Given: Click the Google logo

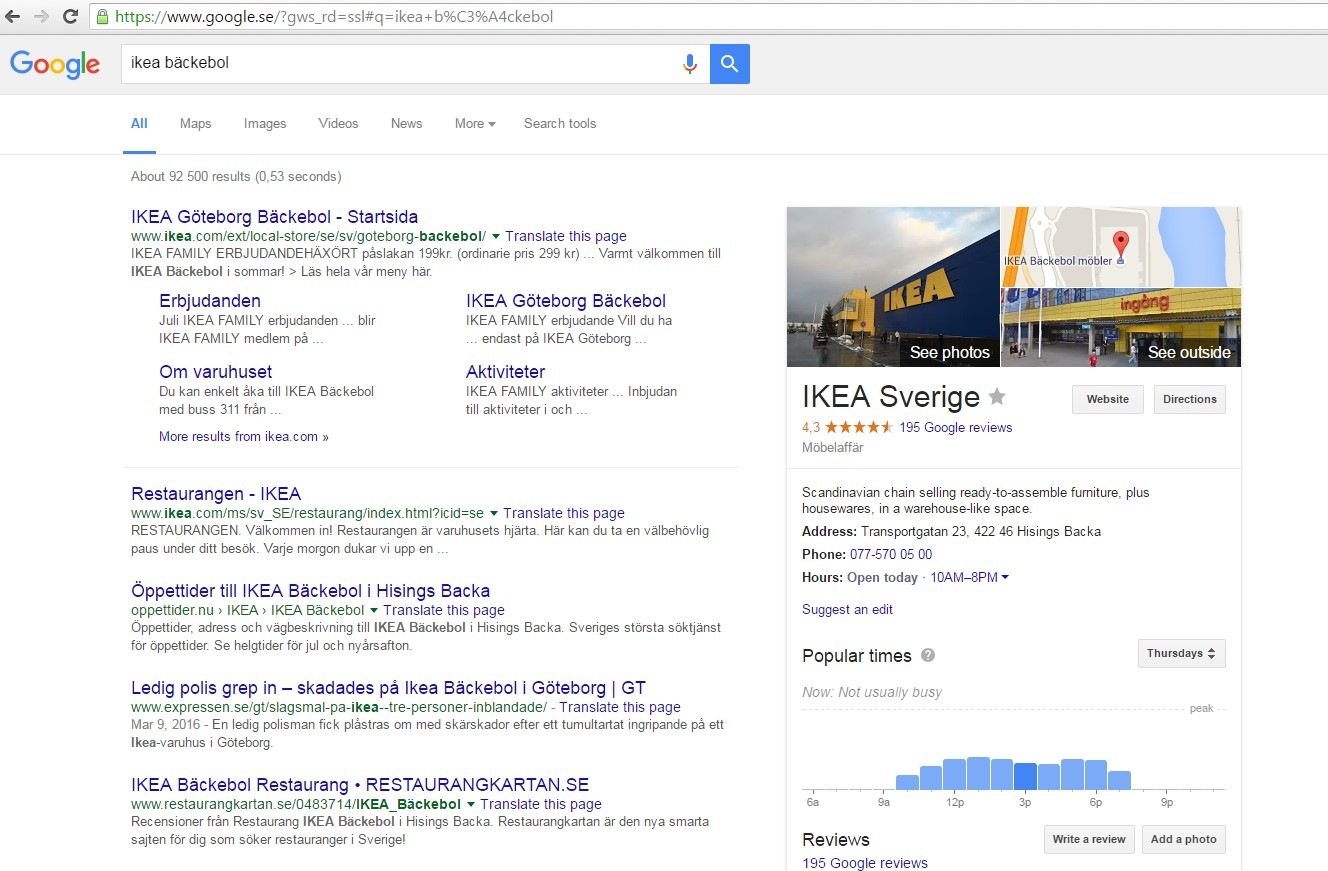Looking at the screenshot, I should click(55, 64).
